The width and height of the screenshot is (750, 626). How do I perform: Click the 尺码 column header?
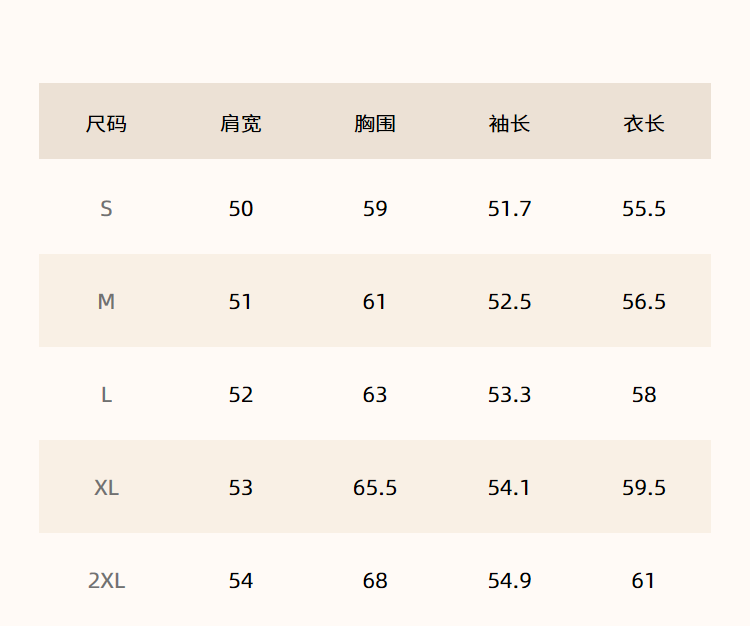point(106,124)
